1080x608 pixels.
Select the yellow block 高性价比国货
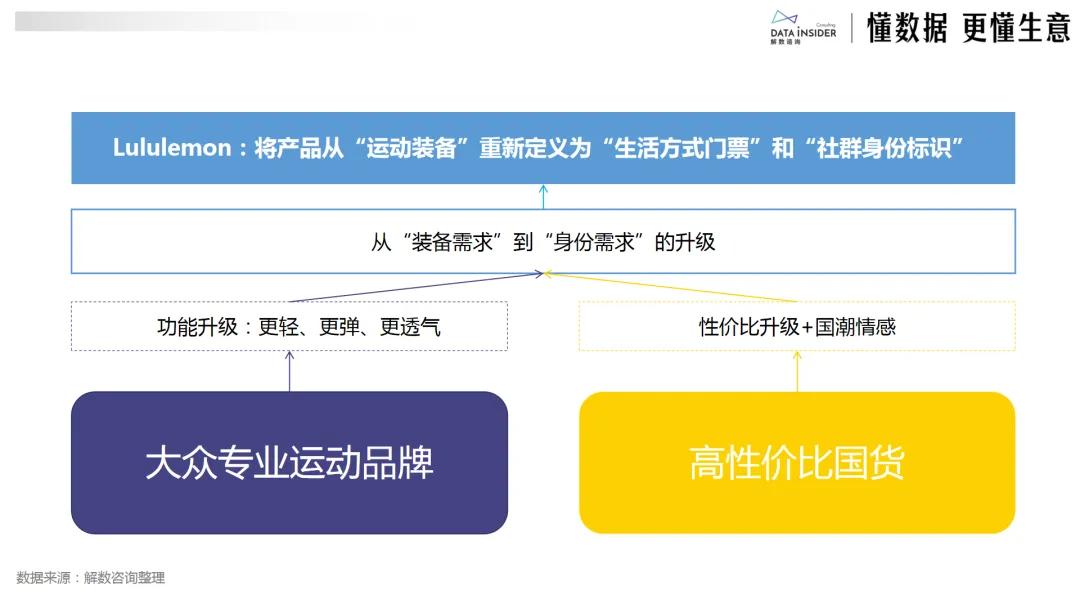(x=797, y=463)
